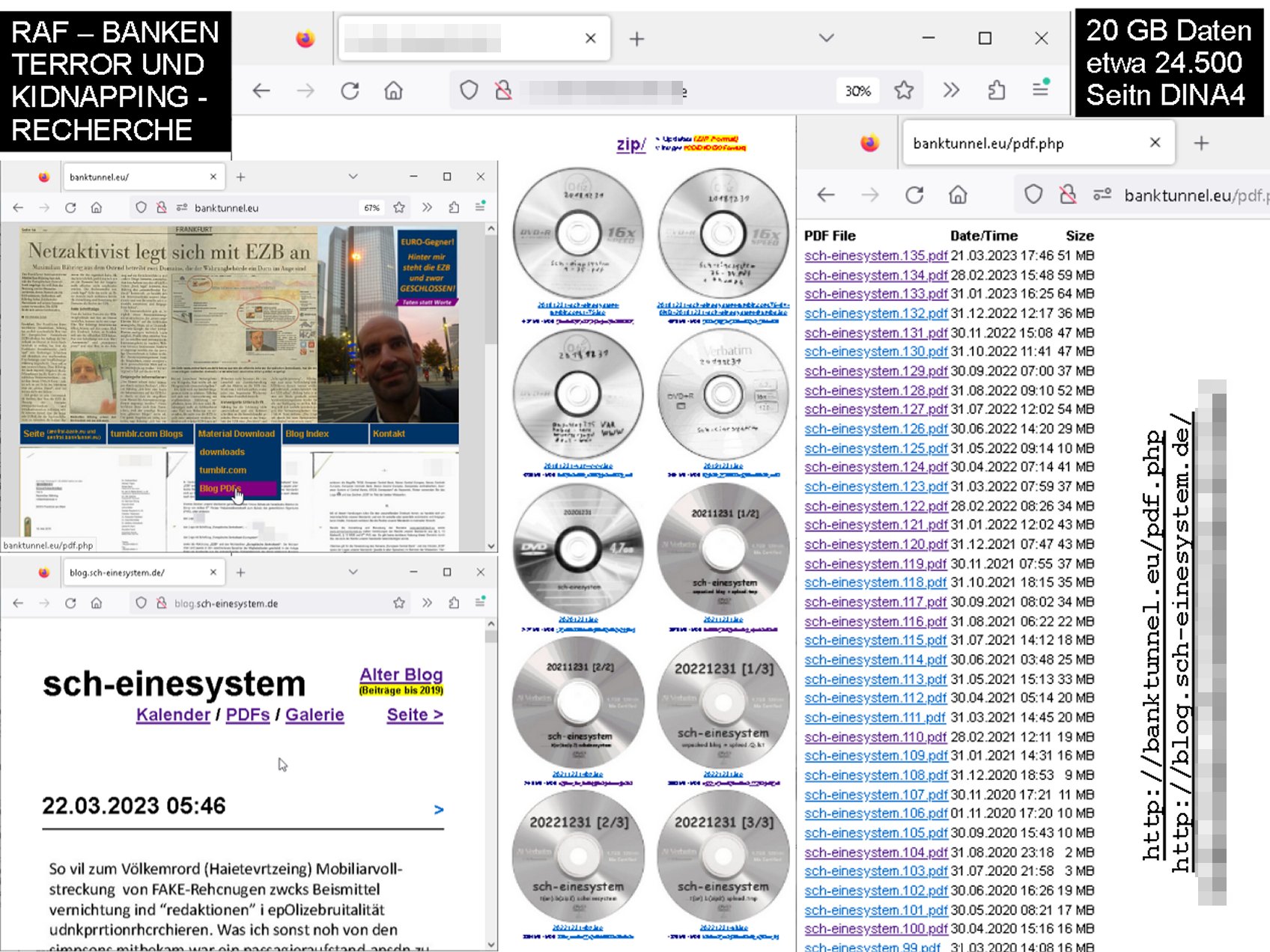Click permissions icon in pdf.php address bar
This screenshot has height=952, width=1270.
pyautogui.click(x=1102, y=195)
